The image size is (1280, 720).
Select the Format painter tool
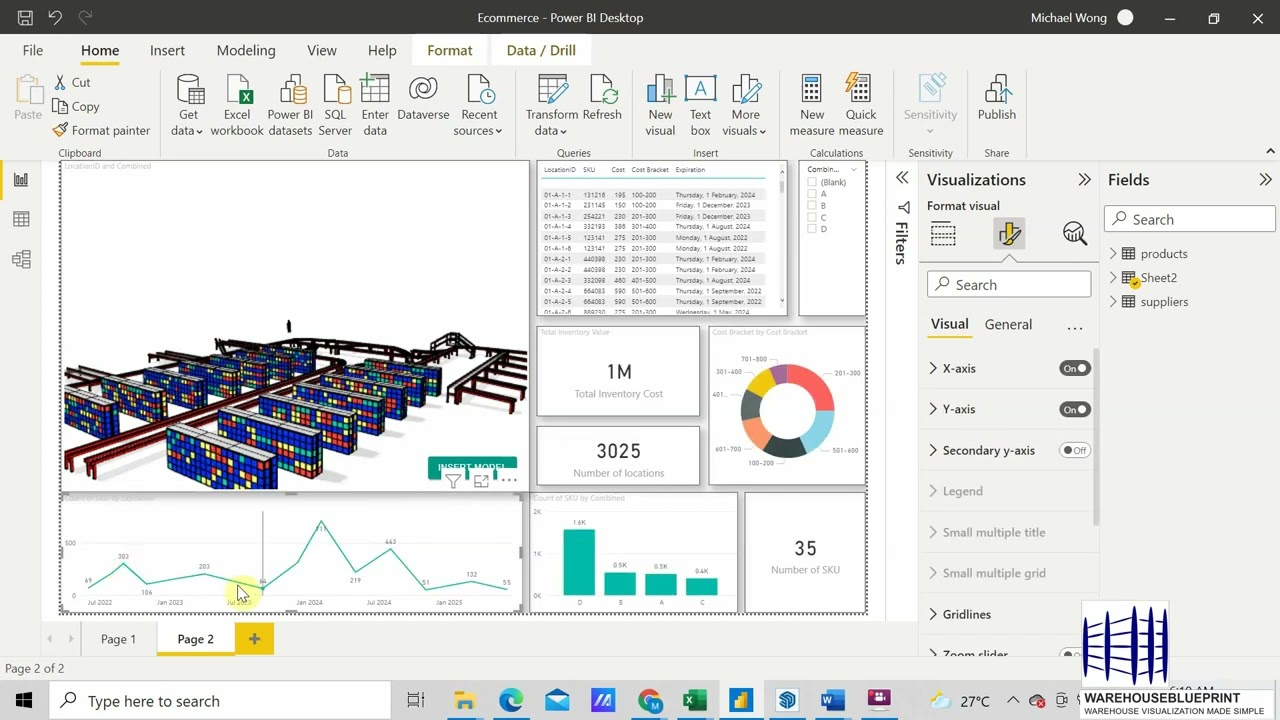point(101,130)
